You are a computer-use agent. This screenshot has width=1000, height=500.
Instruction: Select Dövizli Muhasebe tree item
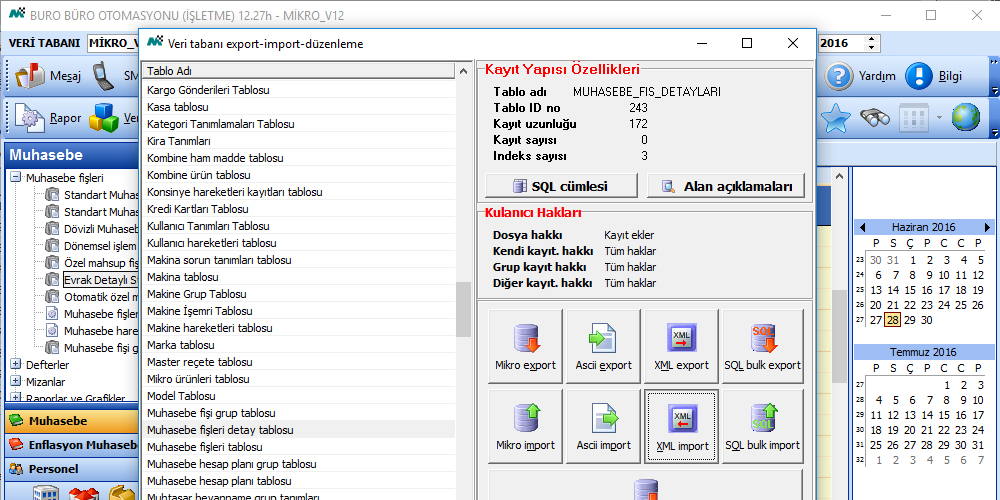click(x=101, y=229)
